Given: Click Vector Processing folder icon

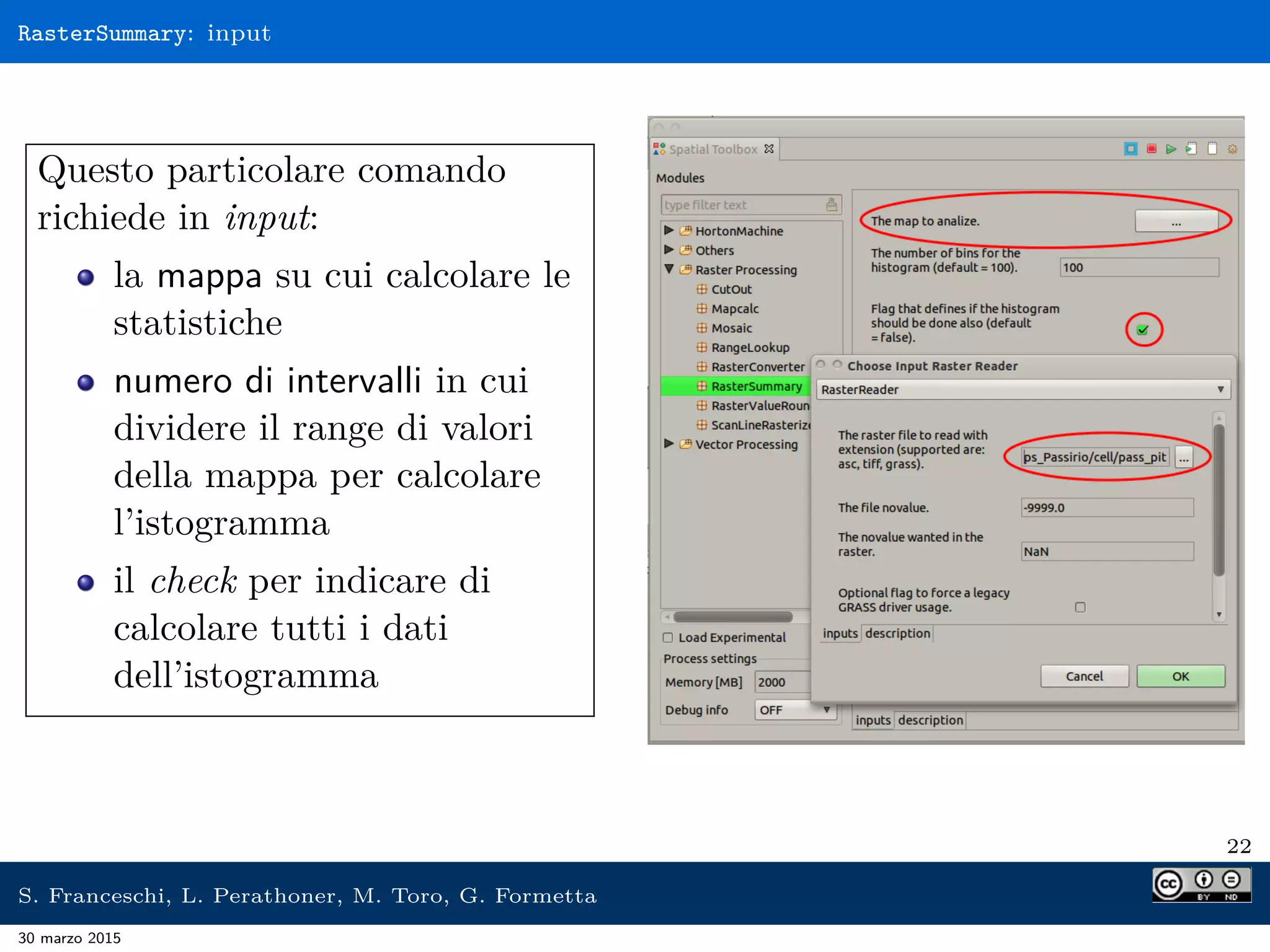Looking at the screenshot, I should tap(686, 444).
